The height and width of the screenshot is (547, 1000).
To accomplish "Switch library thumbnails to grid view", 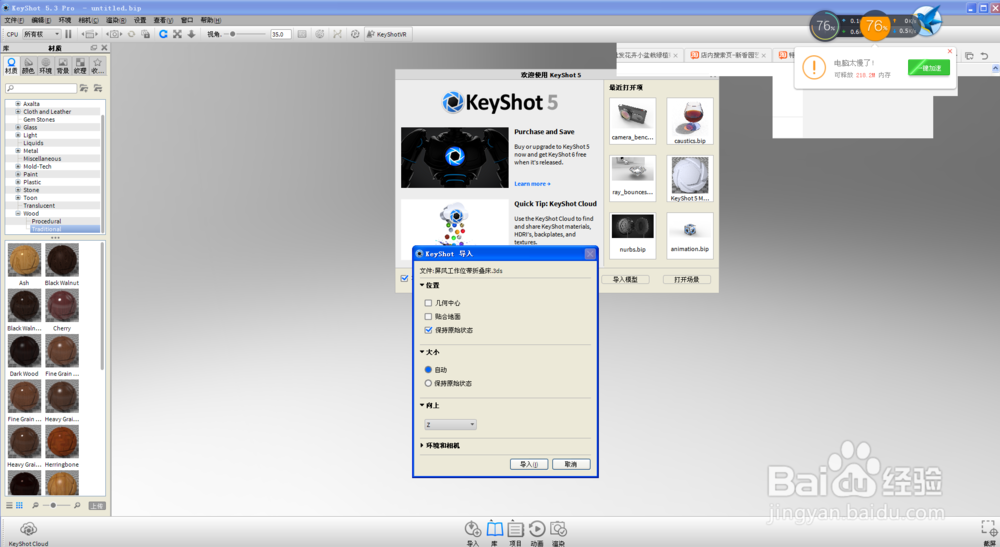I will (19, 505).
